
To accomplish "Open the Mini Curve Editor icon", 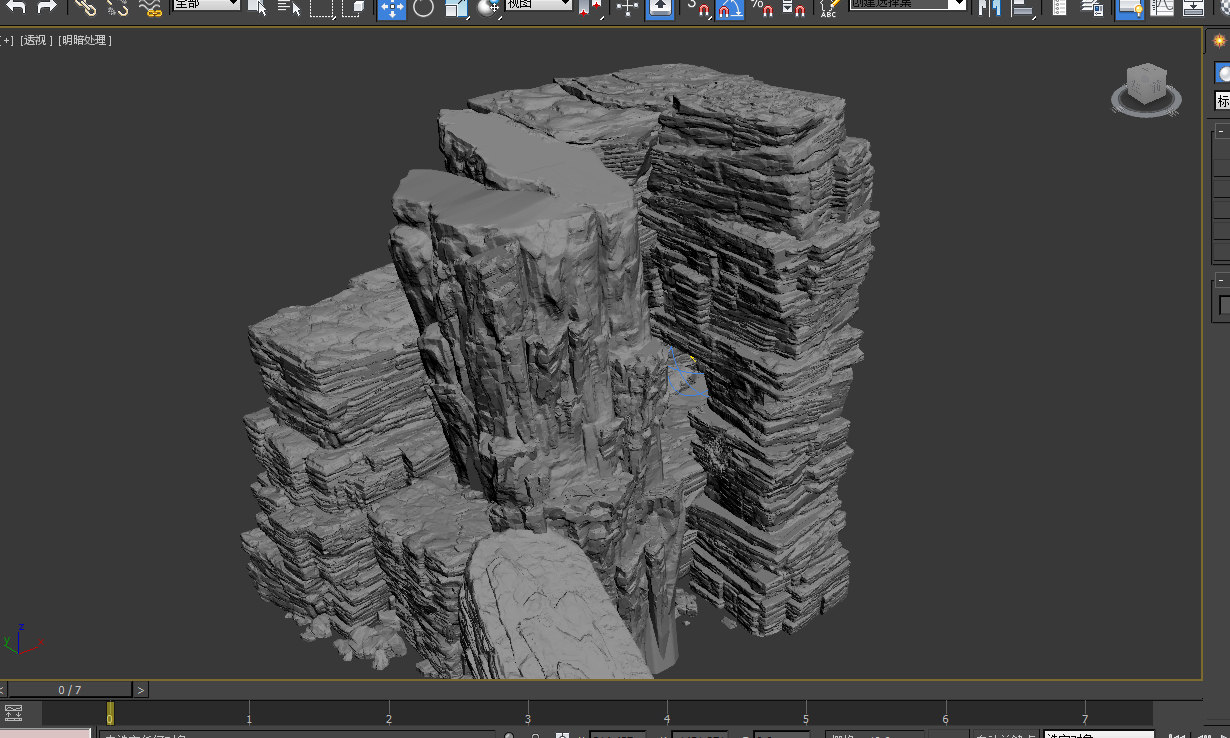I will (x=13, y=714).
